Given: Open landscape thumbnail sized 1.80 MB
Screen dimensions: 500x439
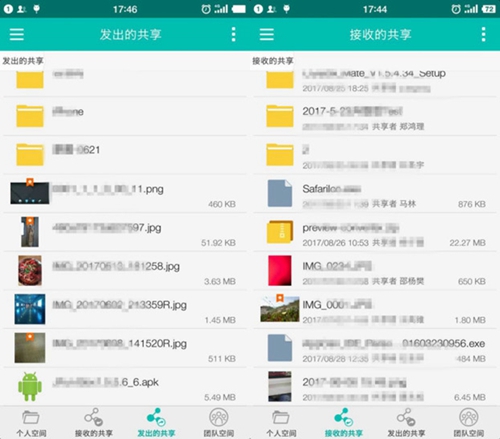Looking at the screenshot, I should [x=280, y=309].
